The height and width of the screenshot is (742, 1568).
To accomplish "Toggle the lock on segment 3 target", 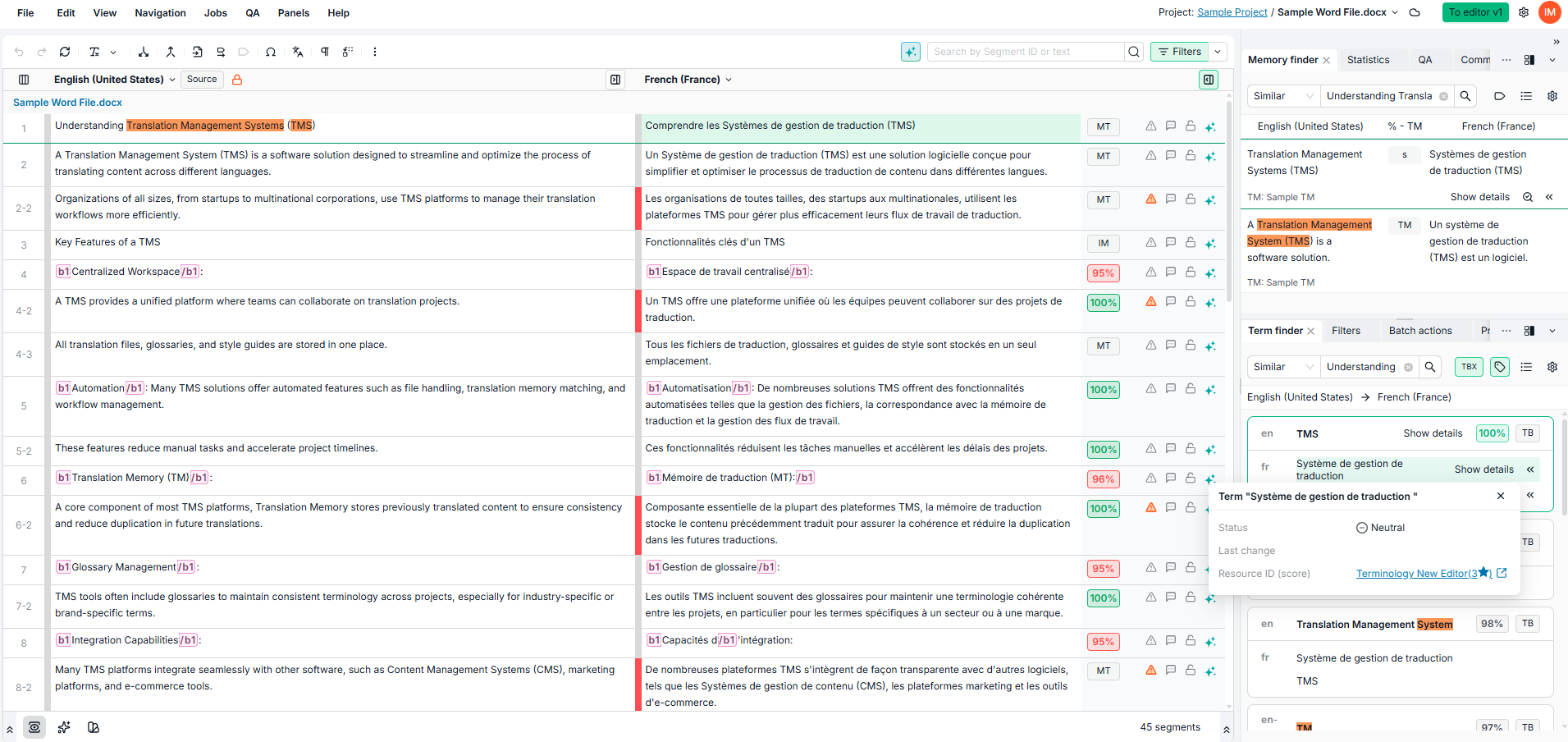I will coord(1191,243).
